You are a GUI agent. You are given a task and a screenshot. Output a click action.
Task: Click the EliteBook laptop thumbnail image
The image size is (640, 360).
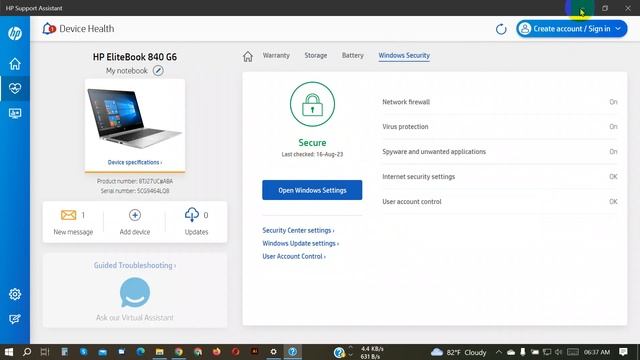(134, 119)
